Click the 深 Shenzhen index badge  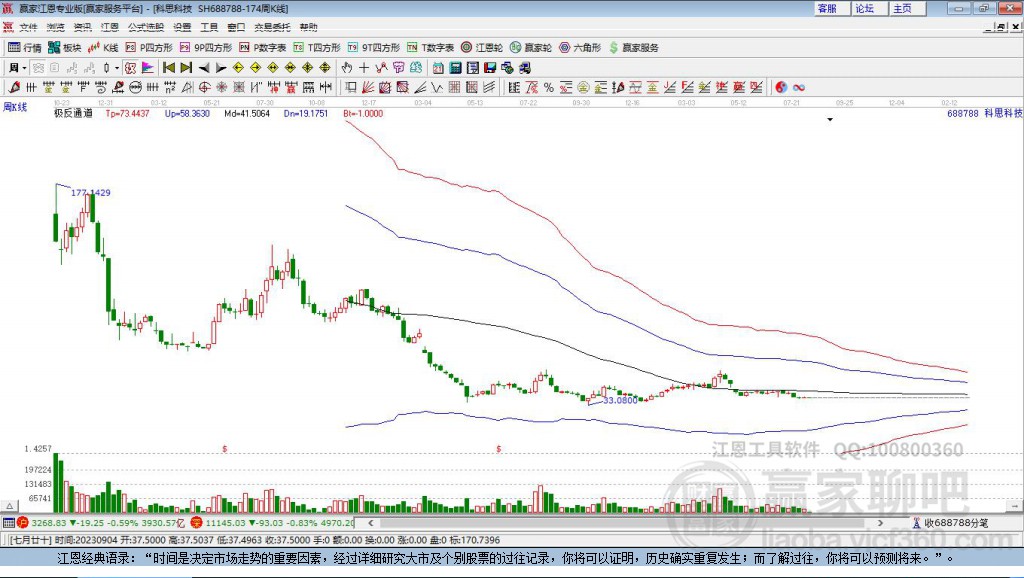click(197, 522)
